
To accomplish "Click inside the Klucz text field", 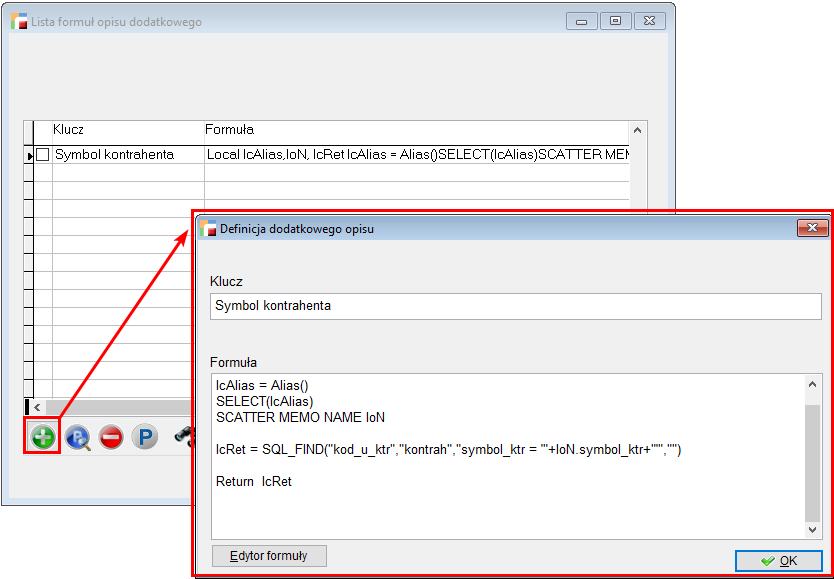I will pyautogui.click(x=515, y=306).
